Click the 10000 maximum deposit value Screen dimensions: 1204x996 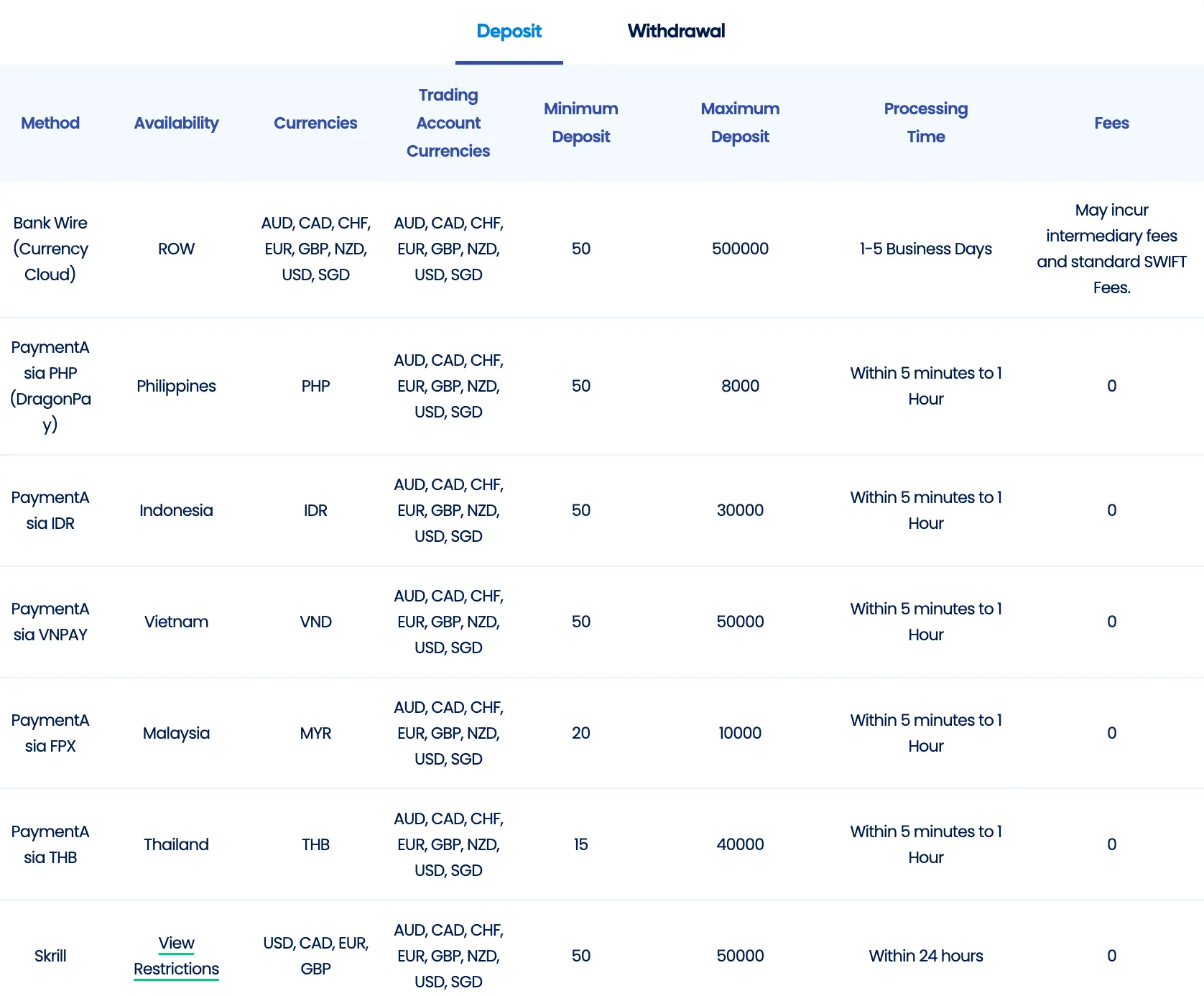tap(740, 733)
